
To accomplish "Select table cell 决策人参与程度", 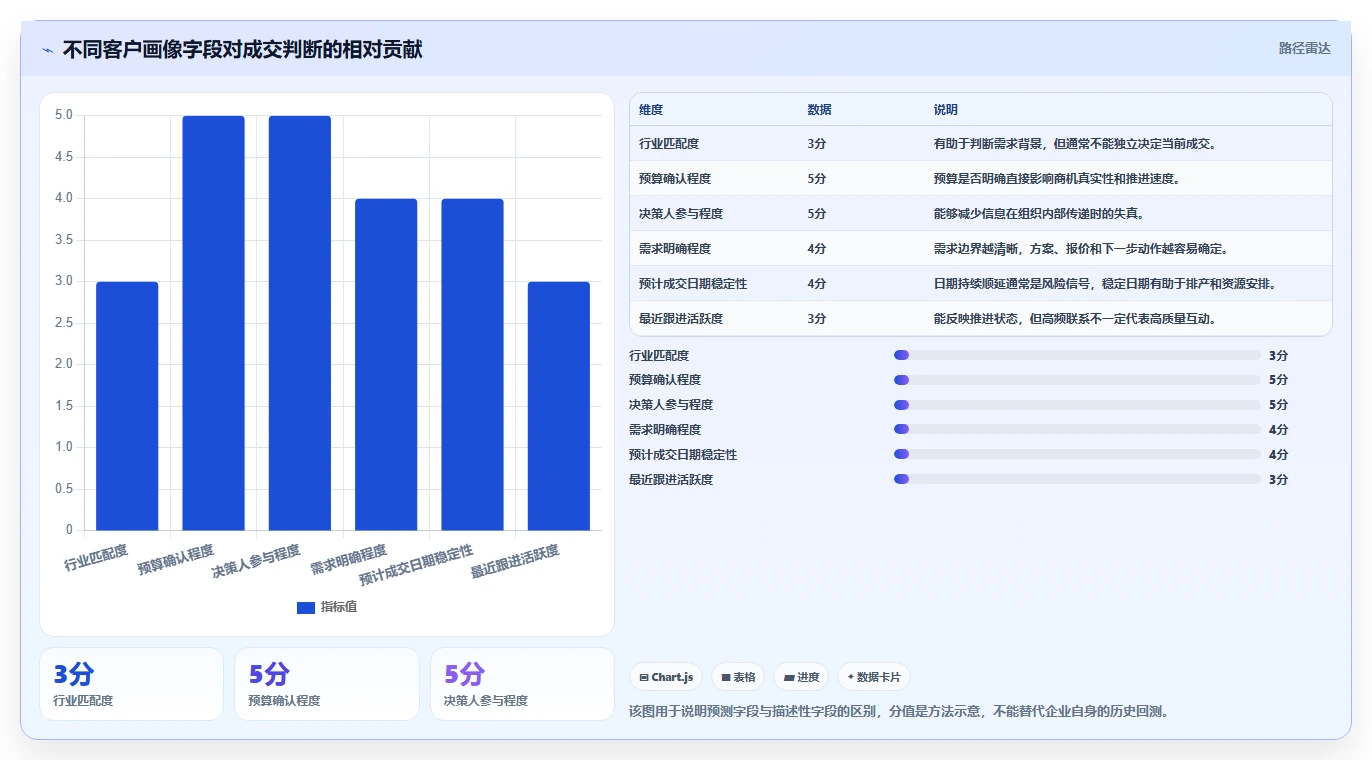I will pyautogui.click(x=681, y=214).
